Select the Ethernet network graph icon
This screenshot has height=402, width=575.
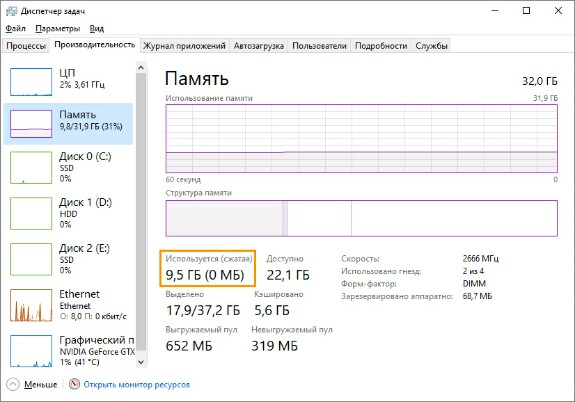(x=31, y=305)
